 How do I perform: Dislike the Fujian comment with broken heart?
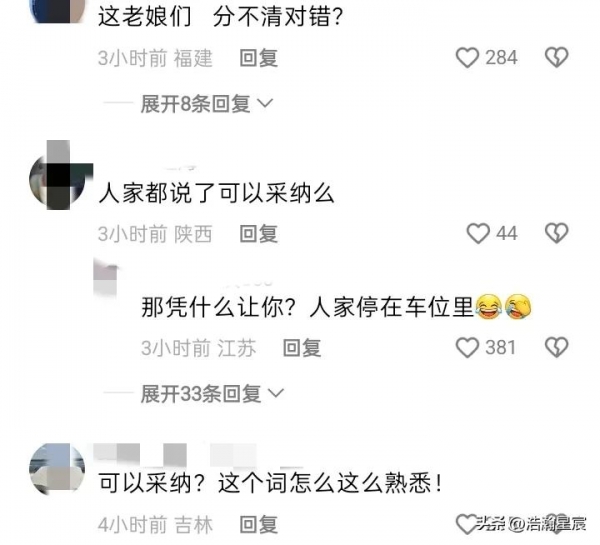pos(557,57)
